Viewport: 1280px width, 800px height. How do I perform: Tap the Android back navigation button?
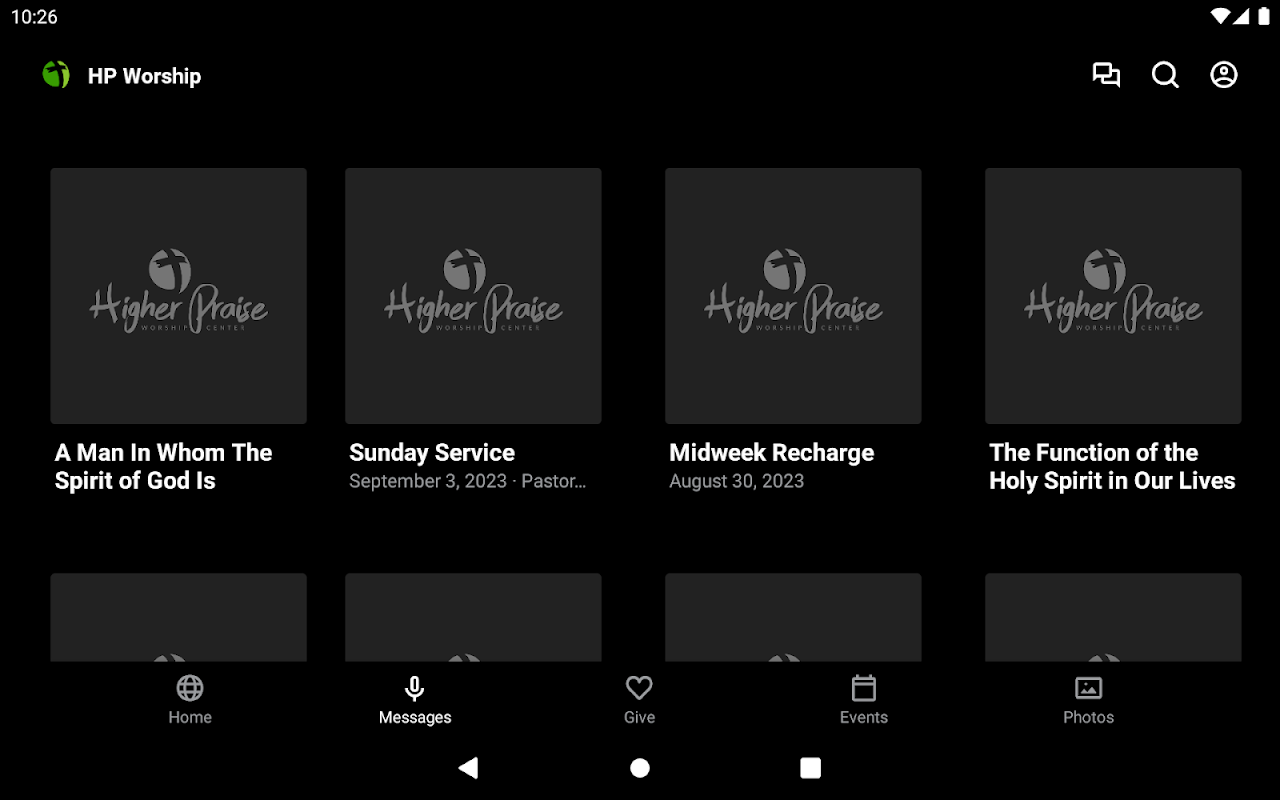[468, 767]
